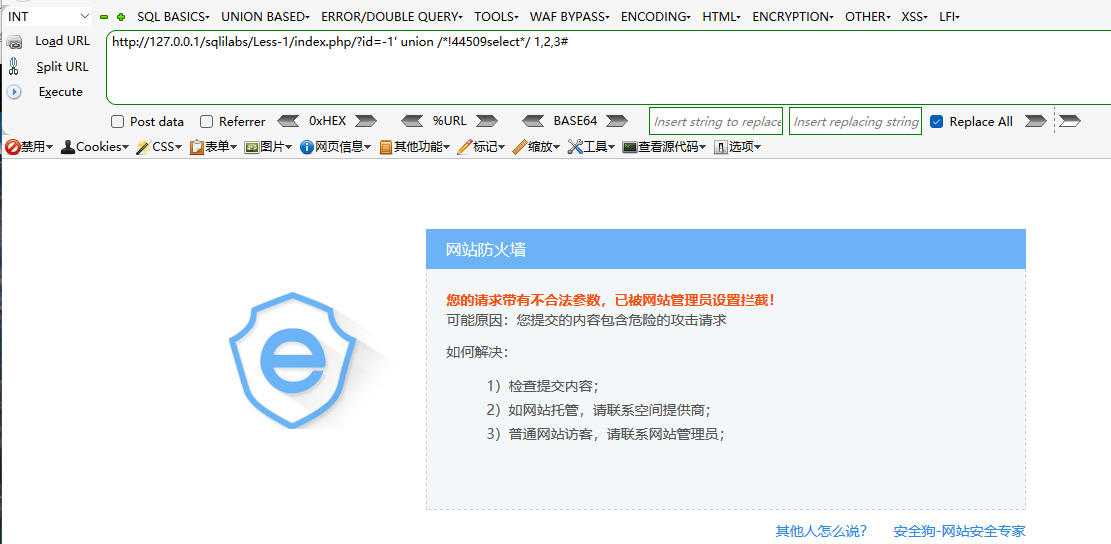Click right arrow beside %URL to encode
Viewport: 1111px width, 544px height.
click(x=486, y=121)
